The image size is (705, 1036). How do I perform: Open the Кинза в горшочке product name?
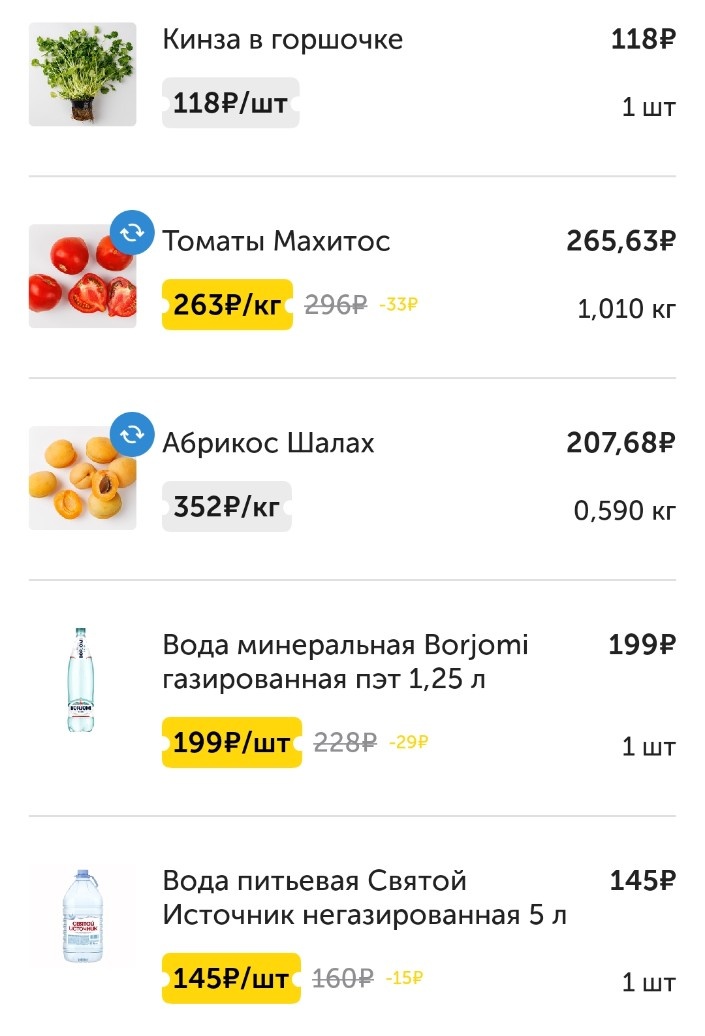[280, 40]
